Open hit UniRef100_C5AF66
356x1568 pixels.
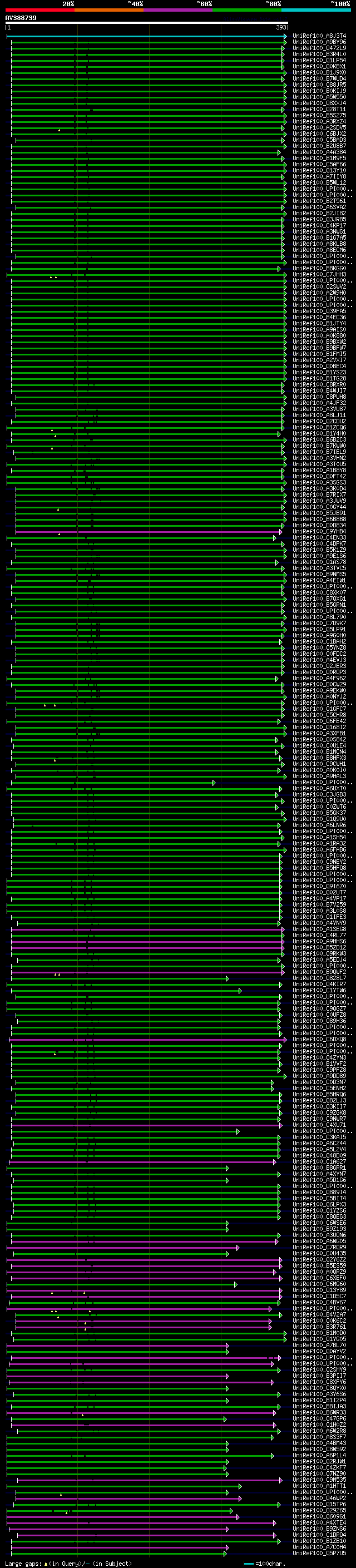pyautogui.click(x=319, y=164)
